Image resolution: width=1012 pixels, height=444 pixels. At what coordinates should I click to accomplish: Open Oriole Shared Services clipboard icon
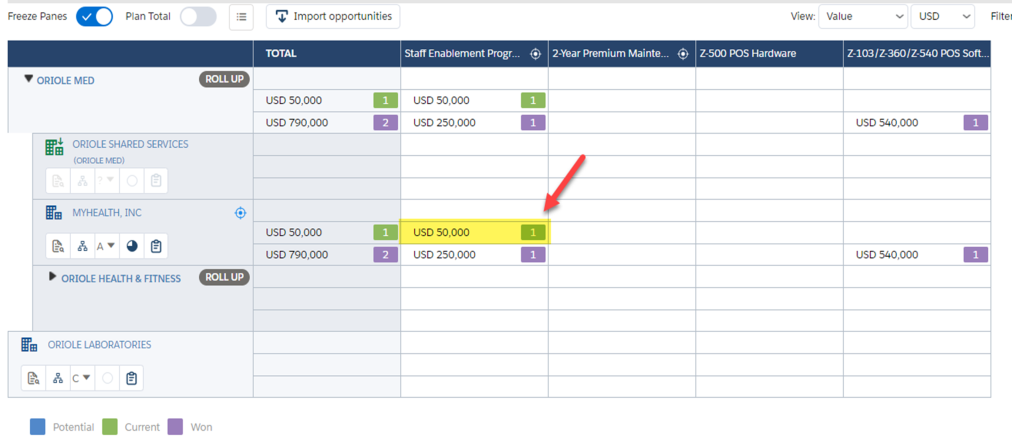pyautogui.click(x=156, y=181)
